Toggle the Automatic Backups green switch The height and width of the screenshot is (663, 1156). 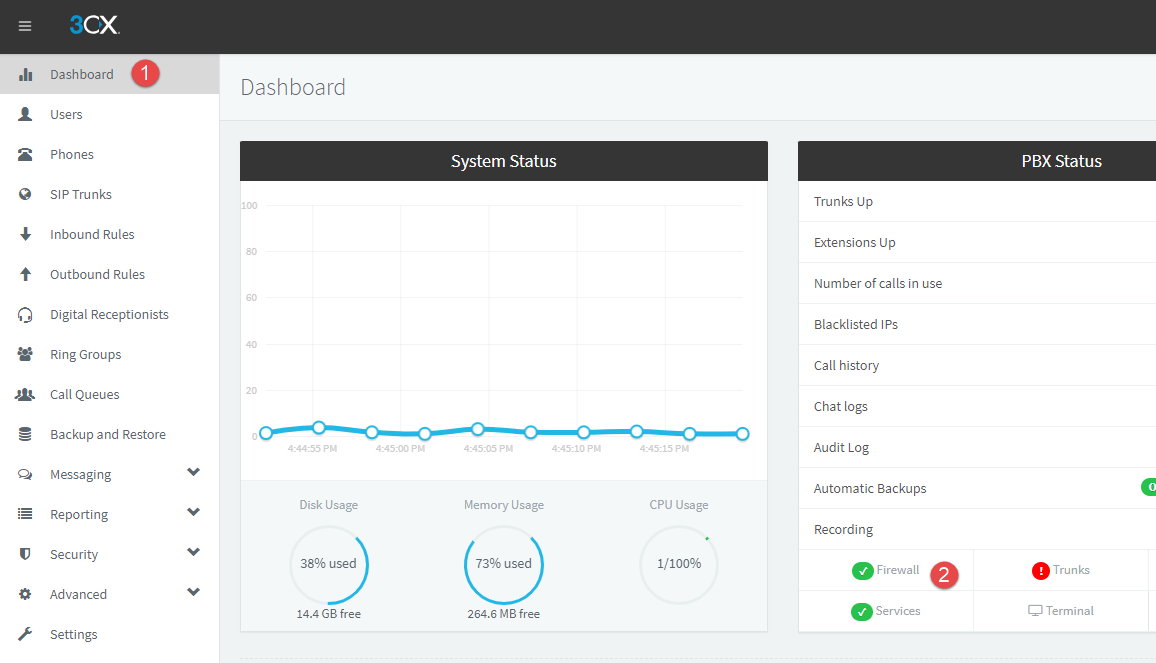pyautogui.click(x=1149, y=487)
